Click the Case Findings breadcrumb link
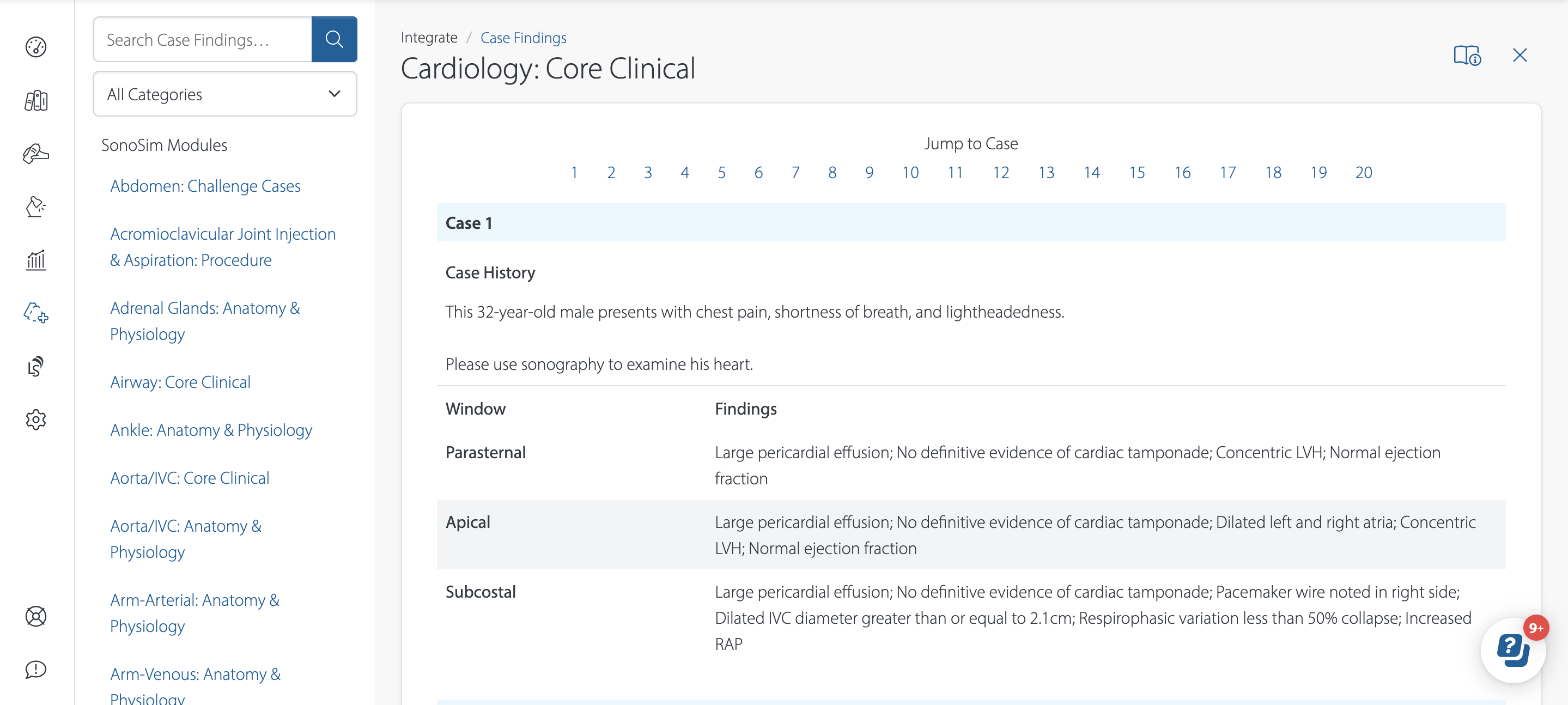1568x705 pixels. point(523,38)
